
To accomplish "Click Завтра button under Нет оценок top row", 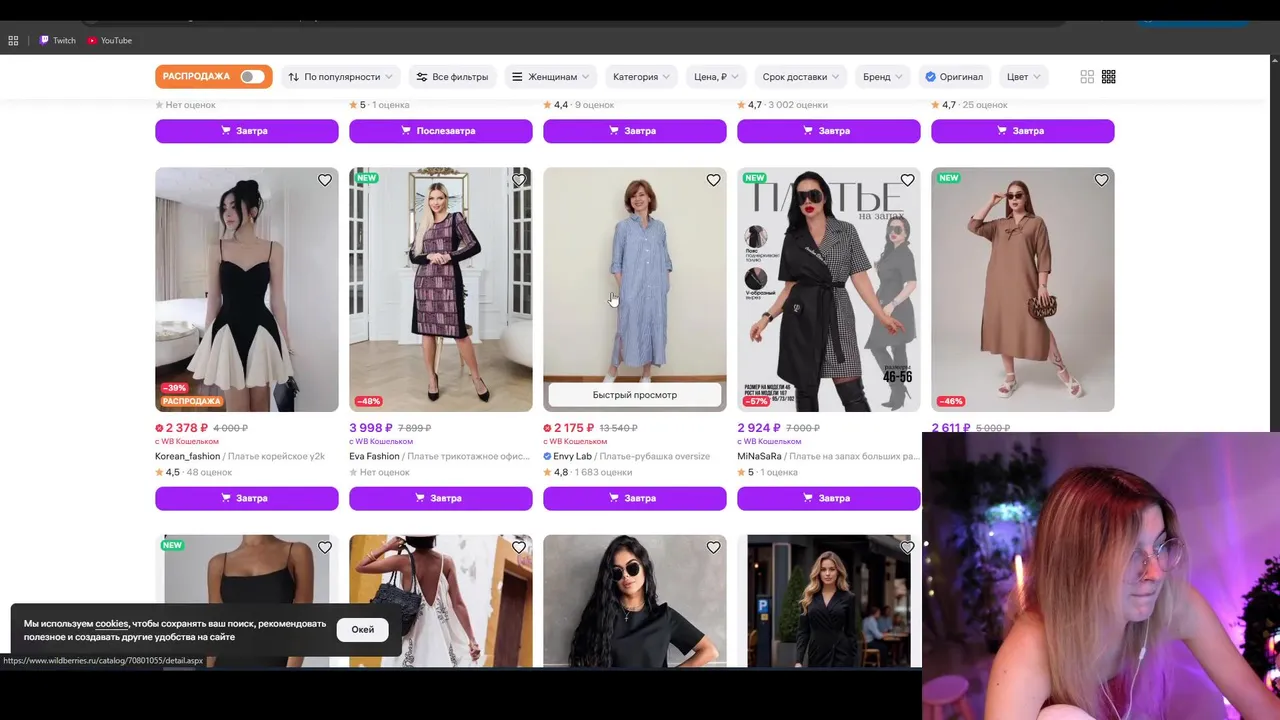I will click(247, 131).
